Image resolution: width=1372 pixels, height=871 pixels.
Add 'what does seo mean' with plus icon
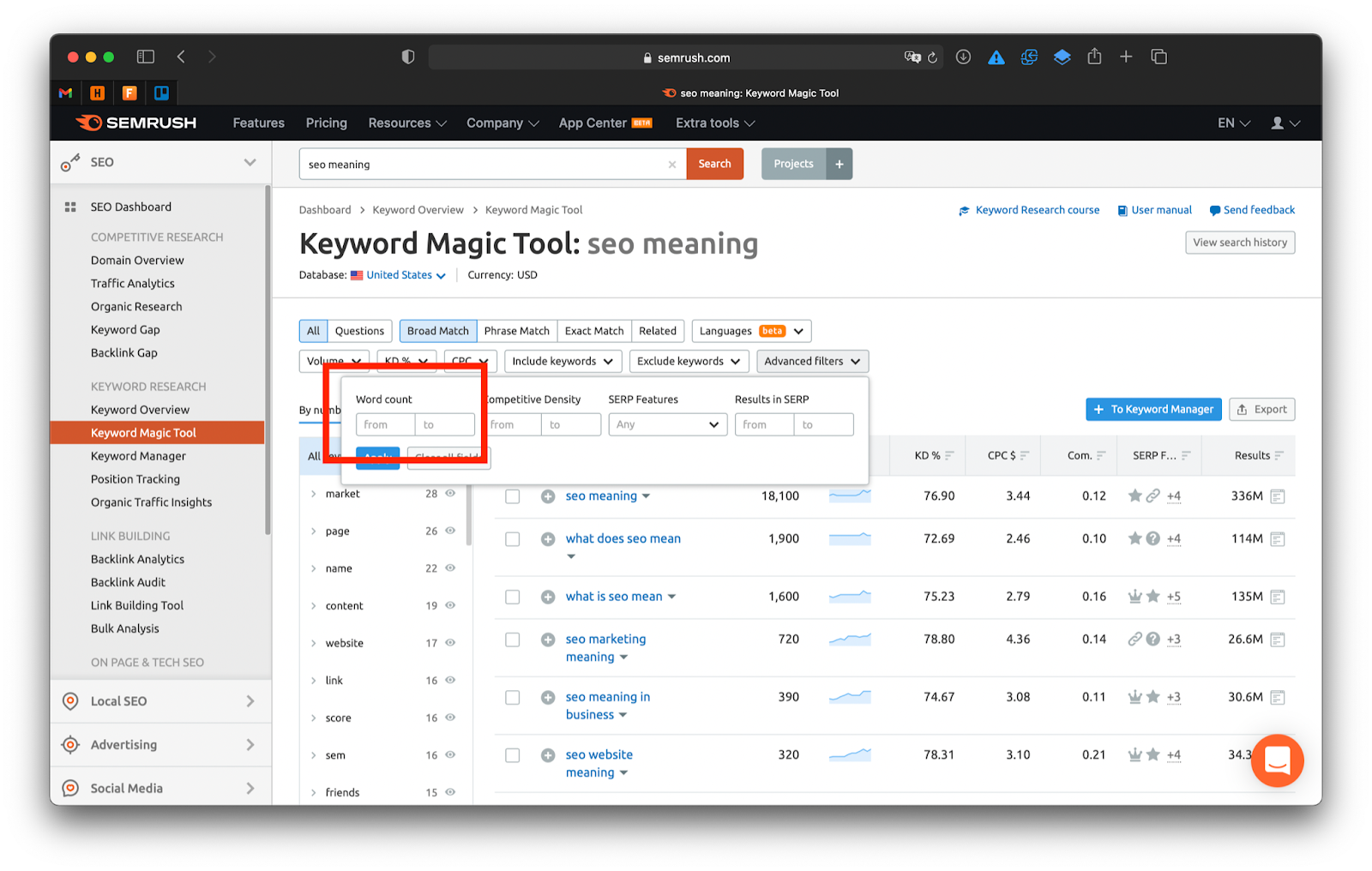click(x=548, y=539)
